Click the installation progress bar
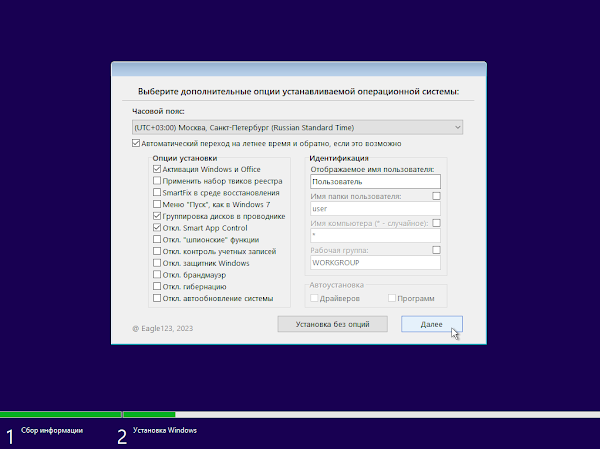Viewport: 600px width, 449px height. [x=300, y=415]
